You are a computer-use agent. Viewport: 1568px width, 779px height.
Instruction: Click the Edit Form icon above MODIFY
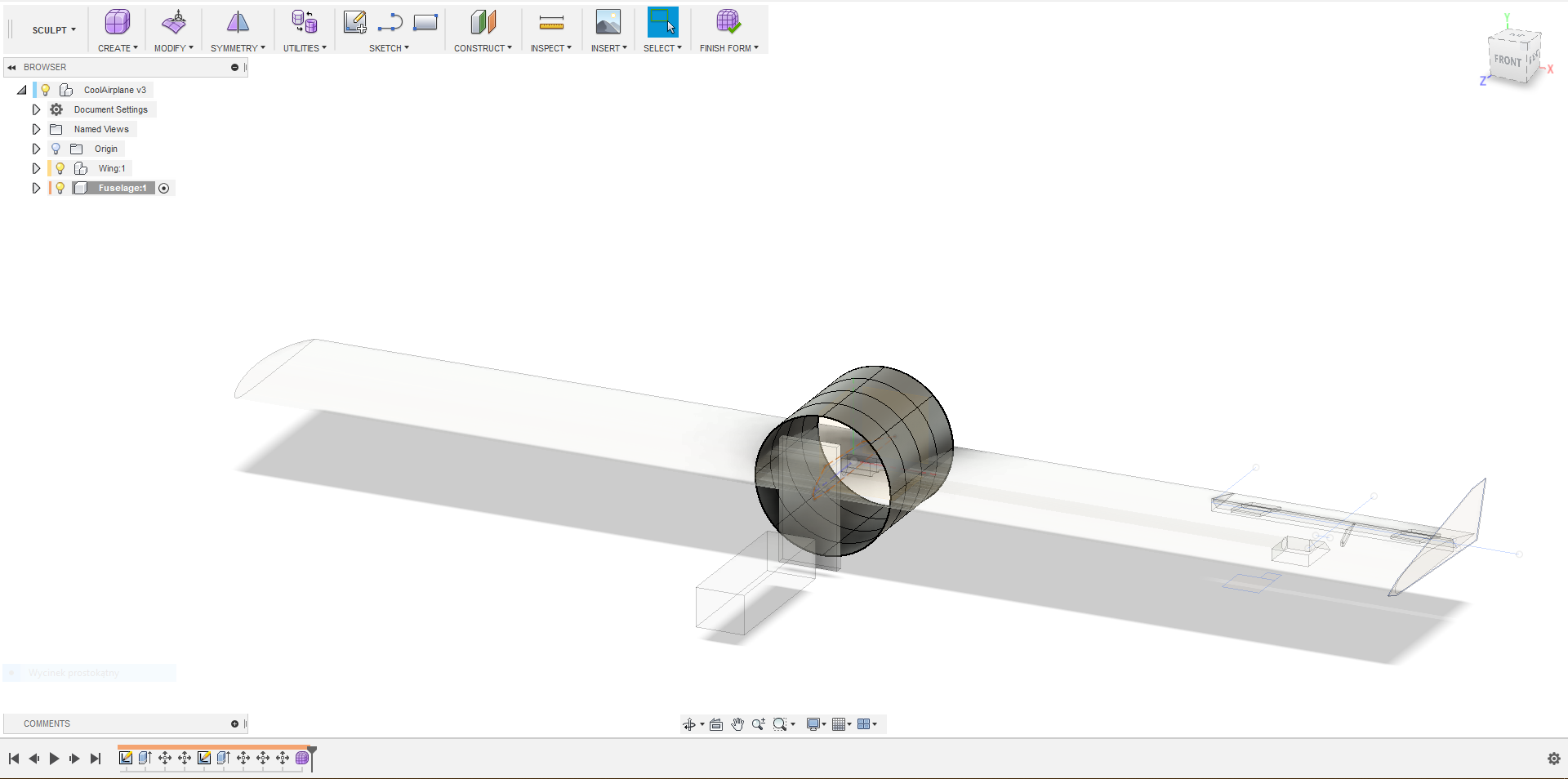(x=174, y=22)
